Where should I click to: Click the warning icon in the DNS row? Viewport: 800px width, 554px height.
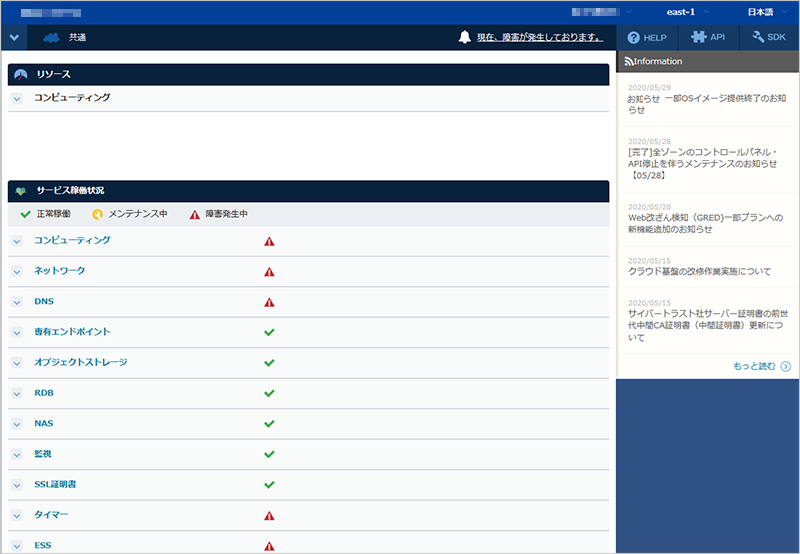click(269, 302)
